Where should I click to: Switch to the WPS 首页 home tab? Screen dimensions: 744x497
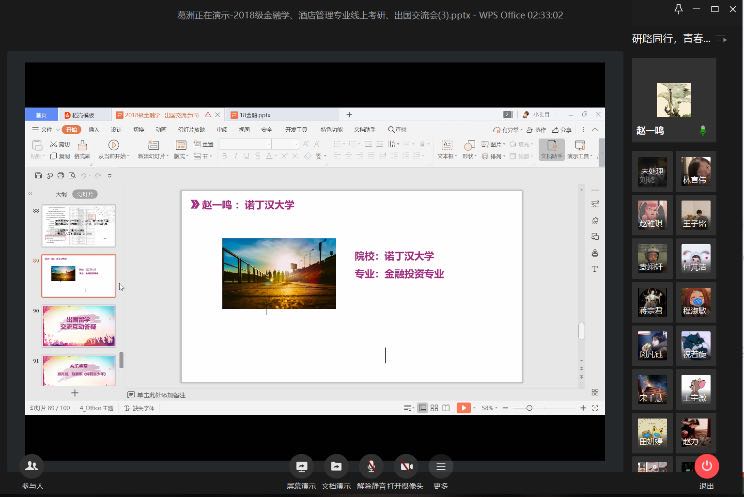pyautogui.click(x=41, y=115)
